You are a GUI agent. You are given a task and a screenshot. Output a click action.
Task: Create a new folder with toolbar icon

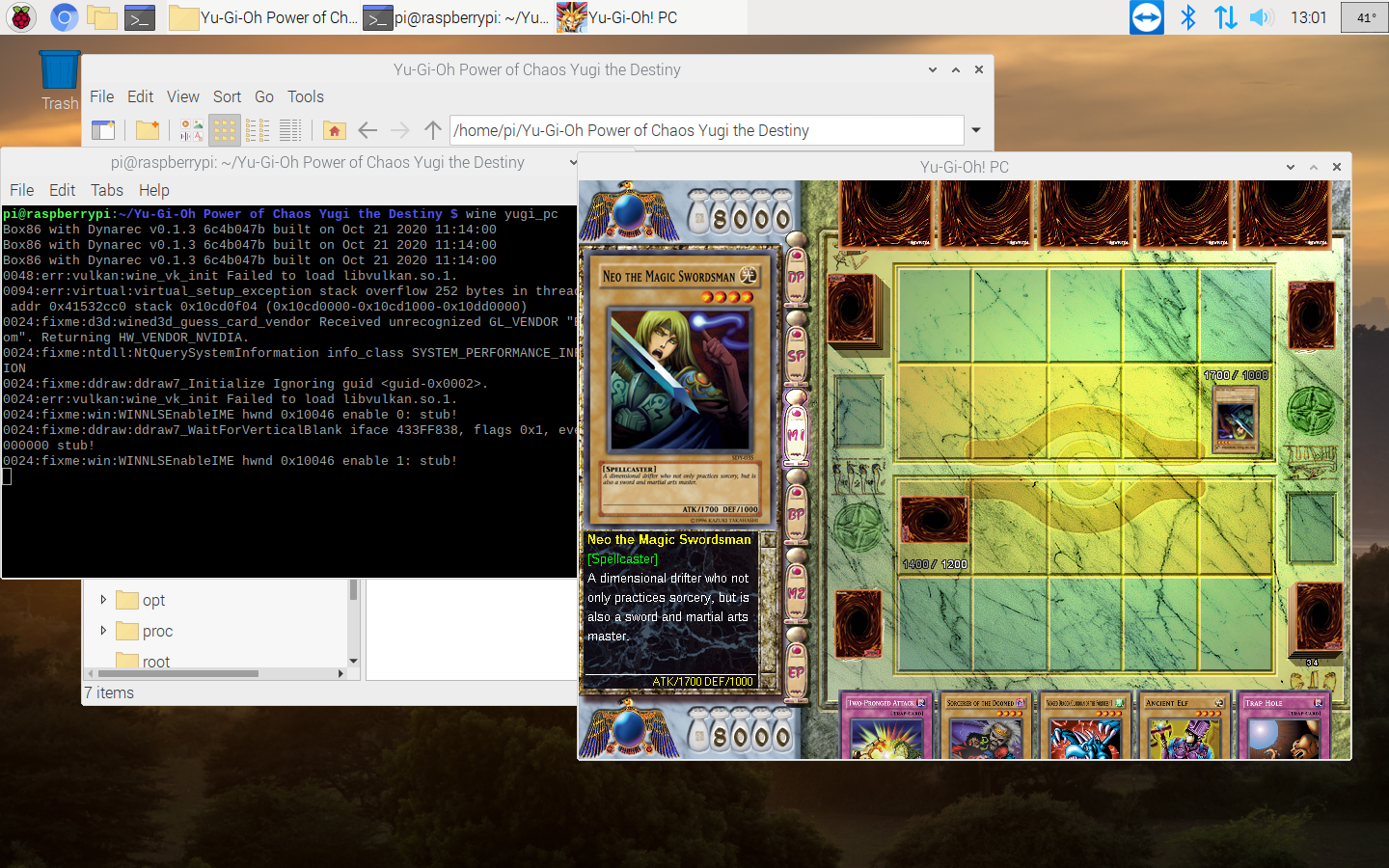148,130
